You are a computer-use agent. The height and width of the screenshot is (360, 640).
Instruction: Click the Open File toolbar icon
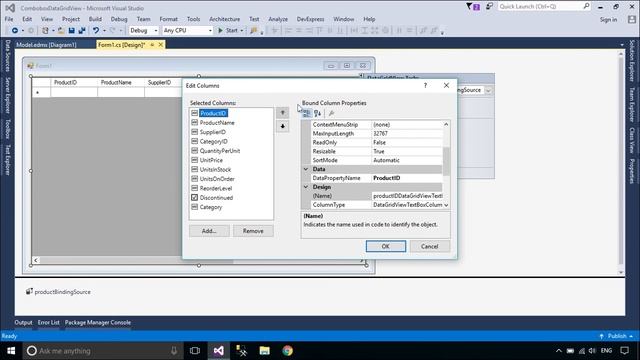point(61,31)
